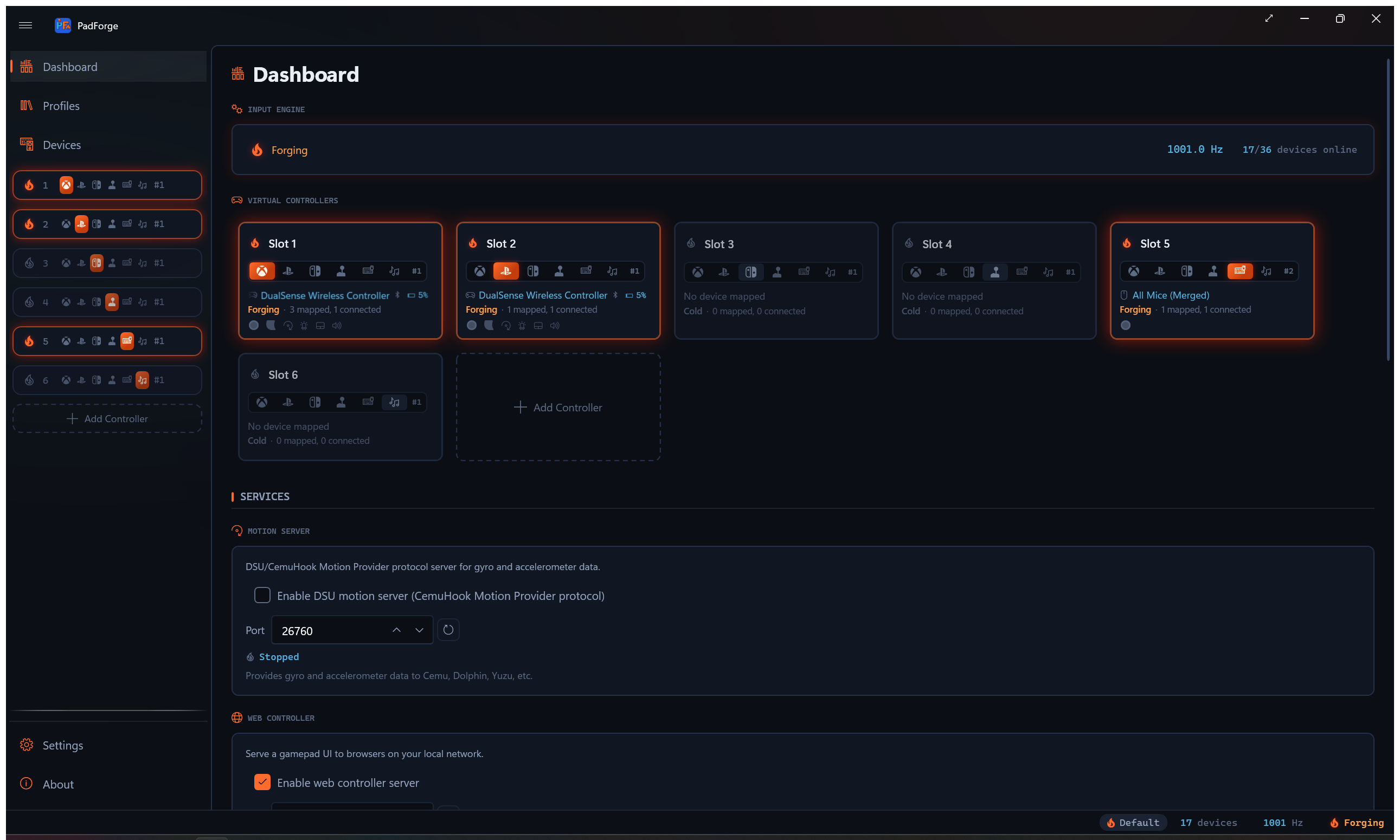The height and width of the screenshot is (840, 1400).
Task: Click the main dashboard vertical scrollbar
Action: (1388, 209)
